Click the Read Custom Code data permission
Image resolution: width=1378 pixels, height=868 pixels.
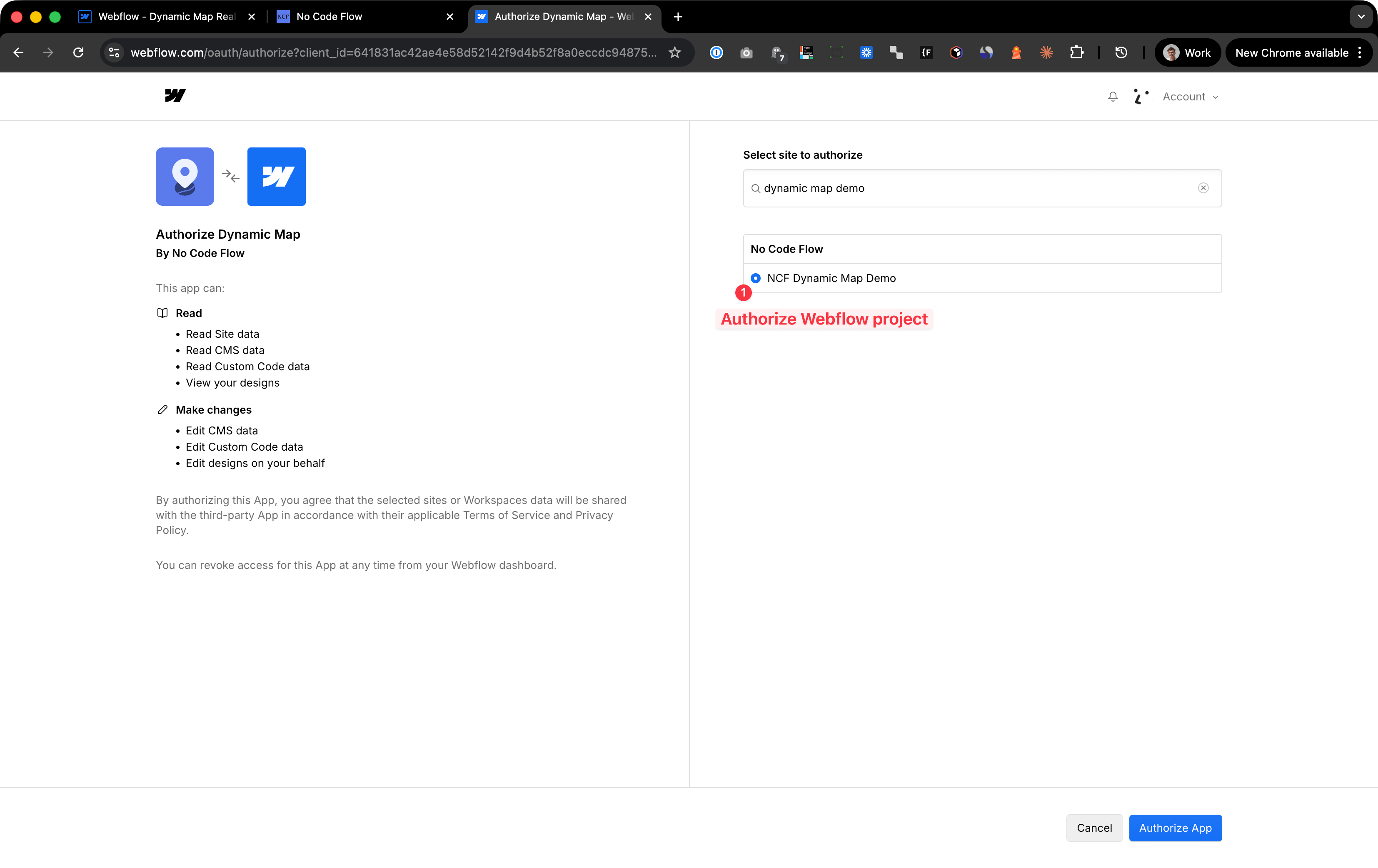tap(247, 366)
